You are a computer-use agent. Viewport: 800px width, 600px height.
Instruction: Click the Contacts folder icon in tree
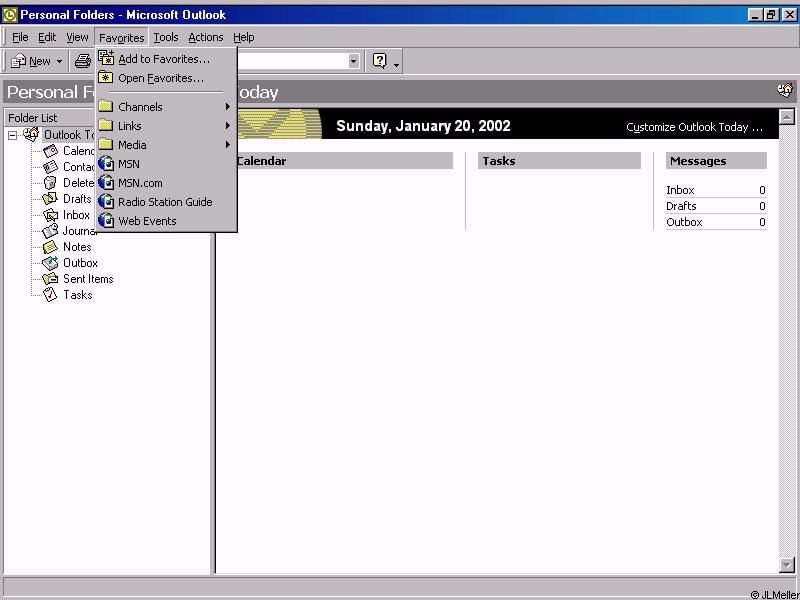(50, 166)
